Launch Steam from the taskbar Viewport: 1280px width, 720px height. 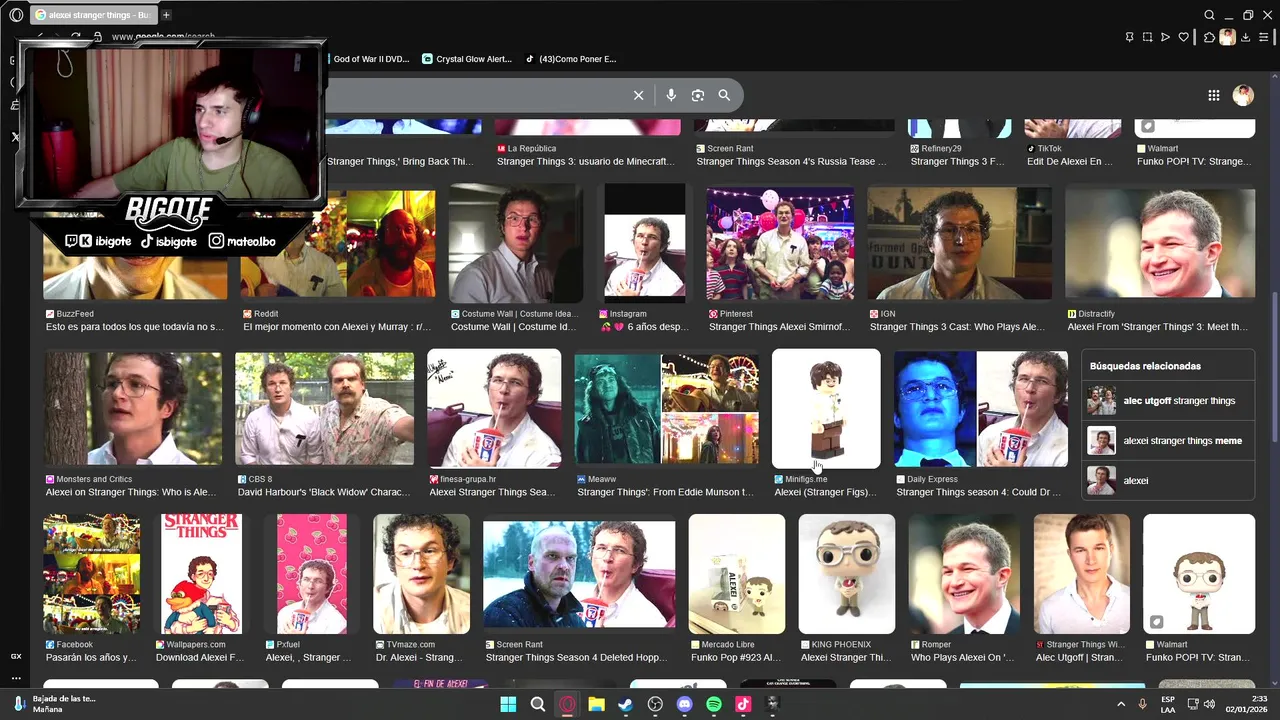(625, 704)
